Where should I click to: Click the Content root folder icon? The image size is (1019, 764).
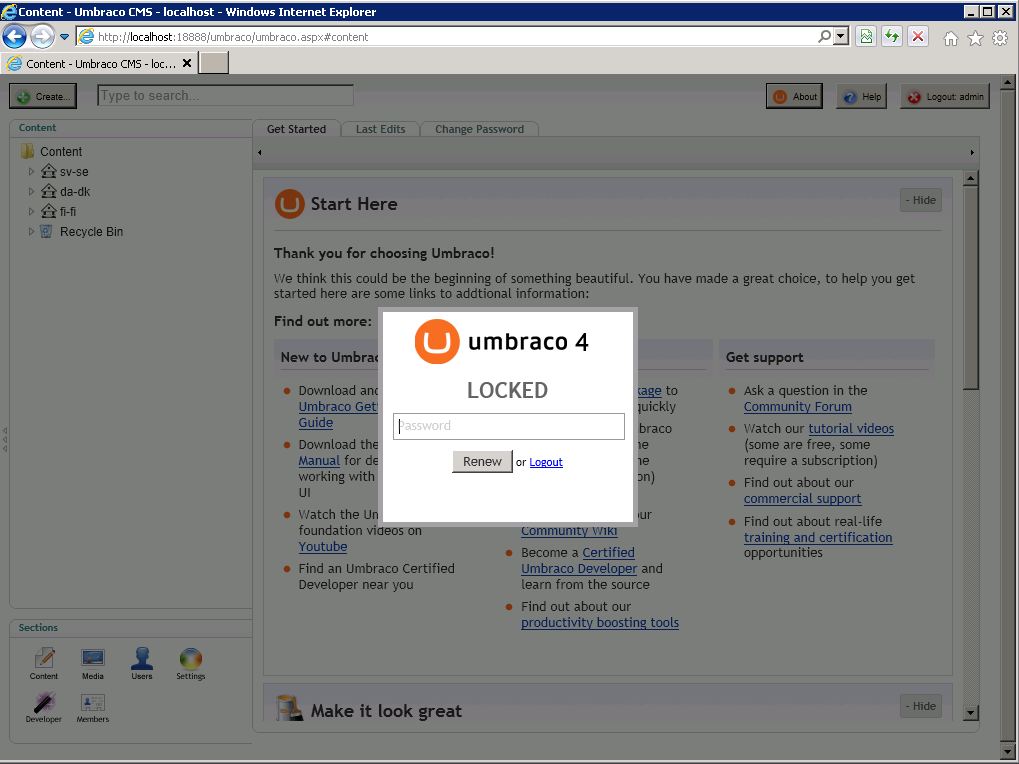pos(27,151)
